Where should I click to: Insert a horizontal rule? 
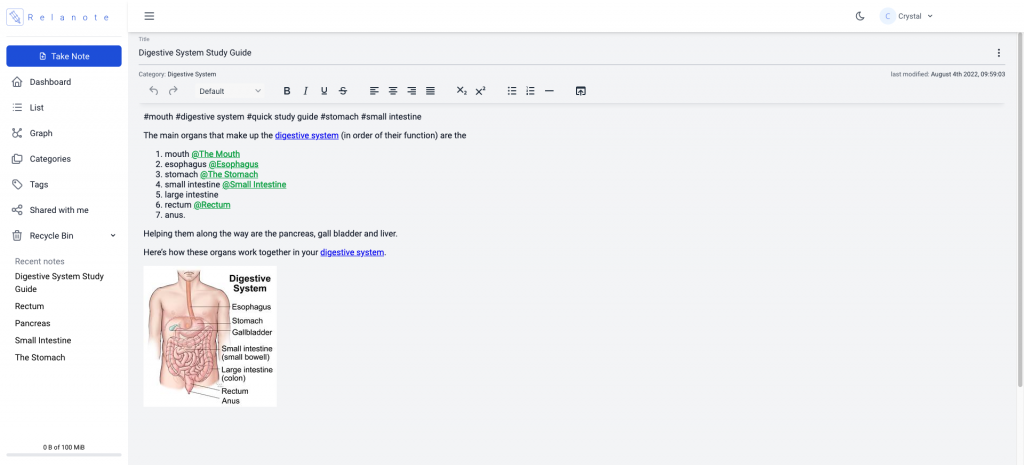(549, 91)
